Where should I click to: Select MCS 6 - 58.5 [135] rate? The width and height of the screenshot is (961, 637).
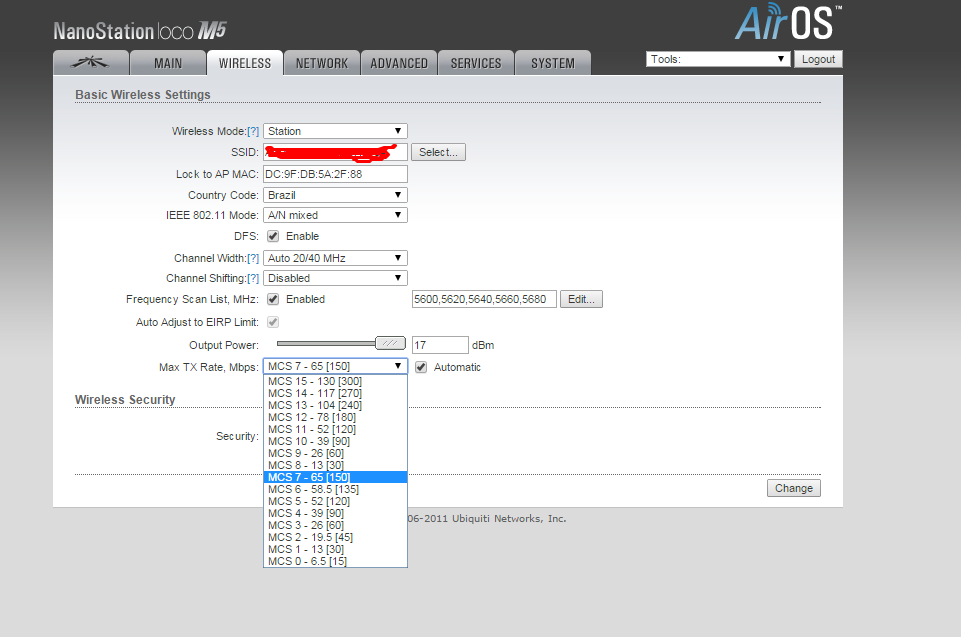(x=335, y=489)
